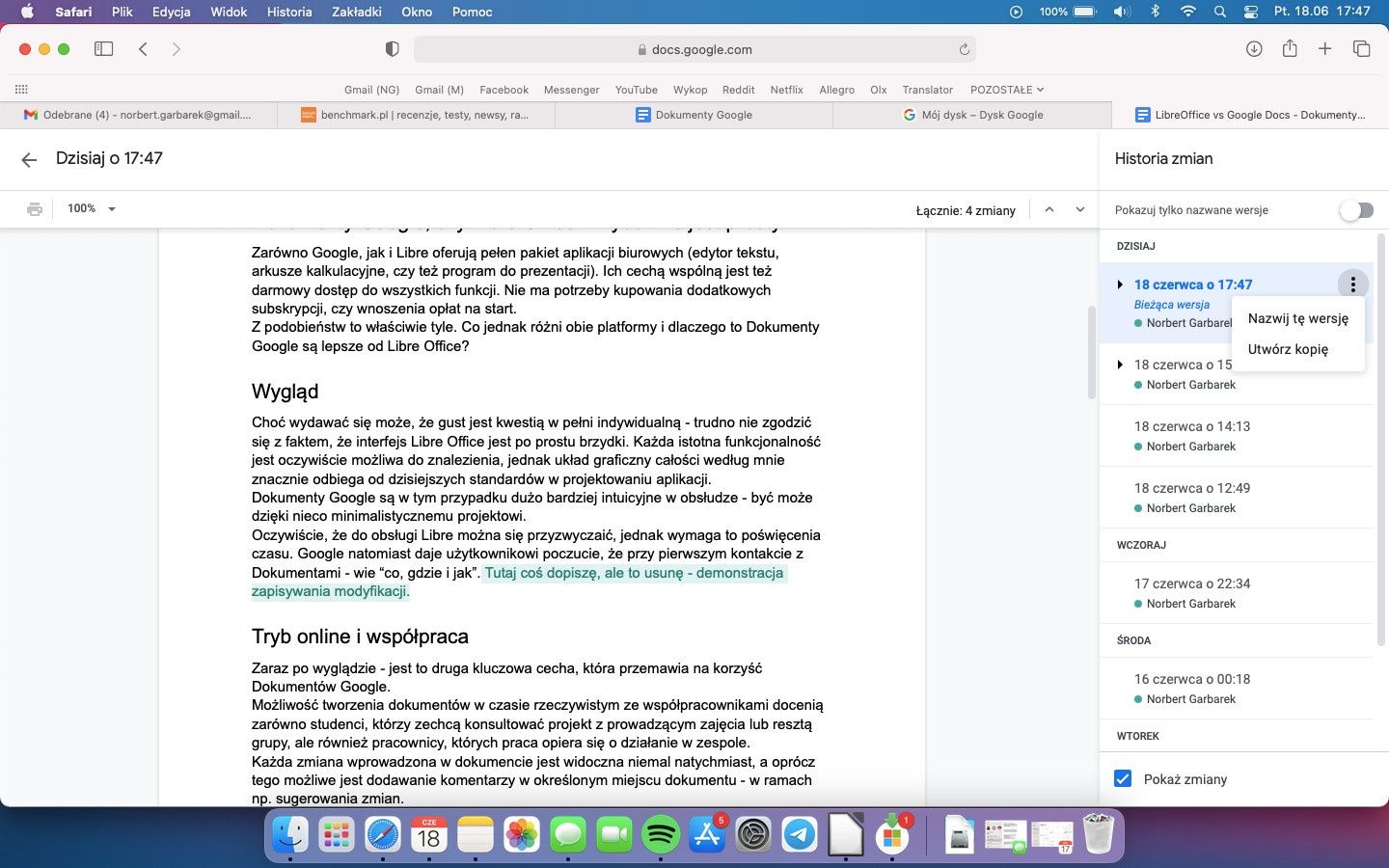Open the Safari share menu
The height and width of the screenshot is (868, 1389).
[x=1290, y=48]
